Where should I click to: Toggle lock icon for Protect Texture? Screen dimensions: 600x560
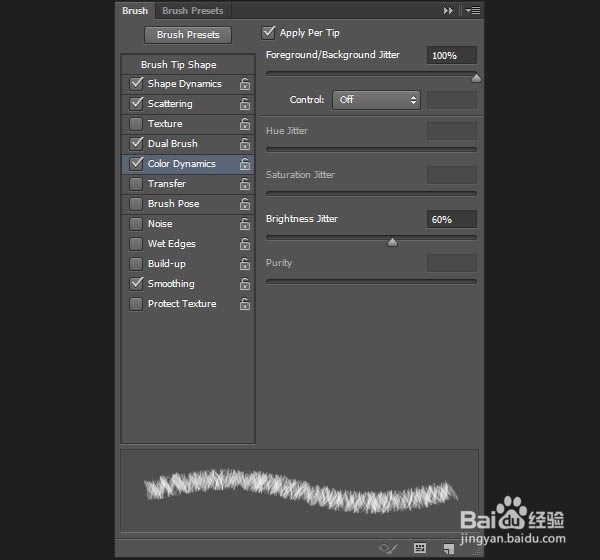coord(245,304)
